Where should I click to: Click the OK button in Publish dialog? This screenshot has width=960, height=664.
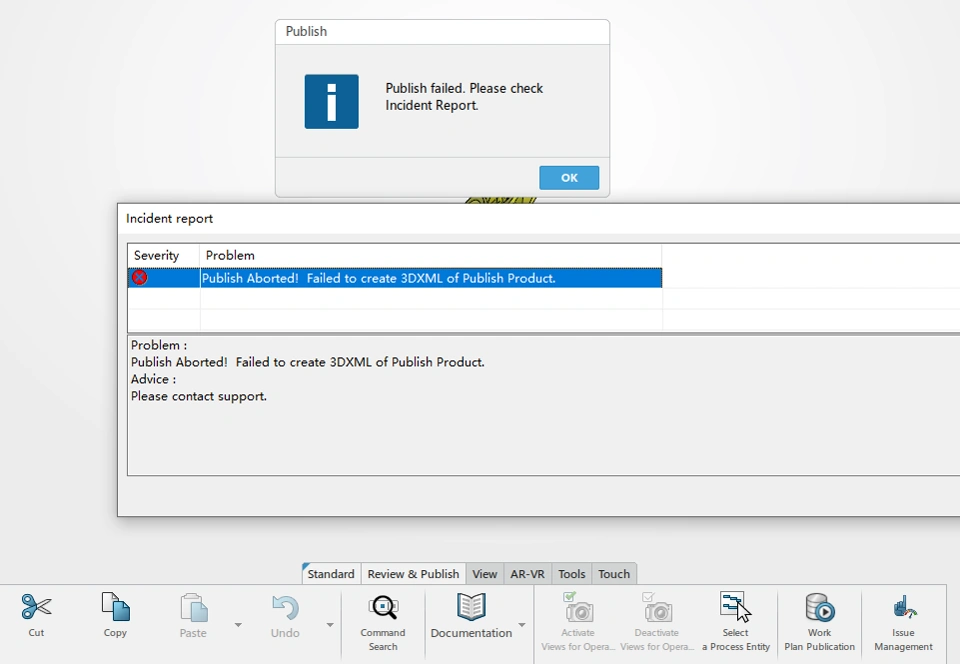click(x=569, y=177)
